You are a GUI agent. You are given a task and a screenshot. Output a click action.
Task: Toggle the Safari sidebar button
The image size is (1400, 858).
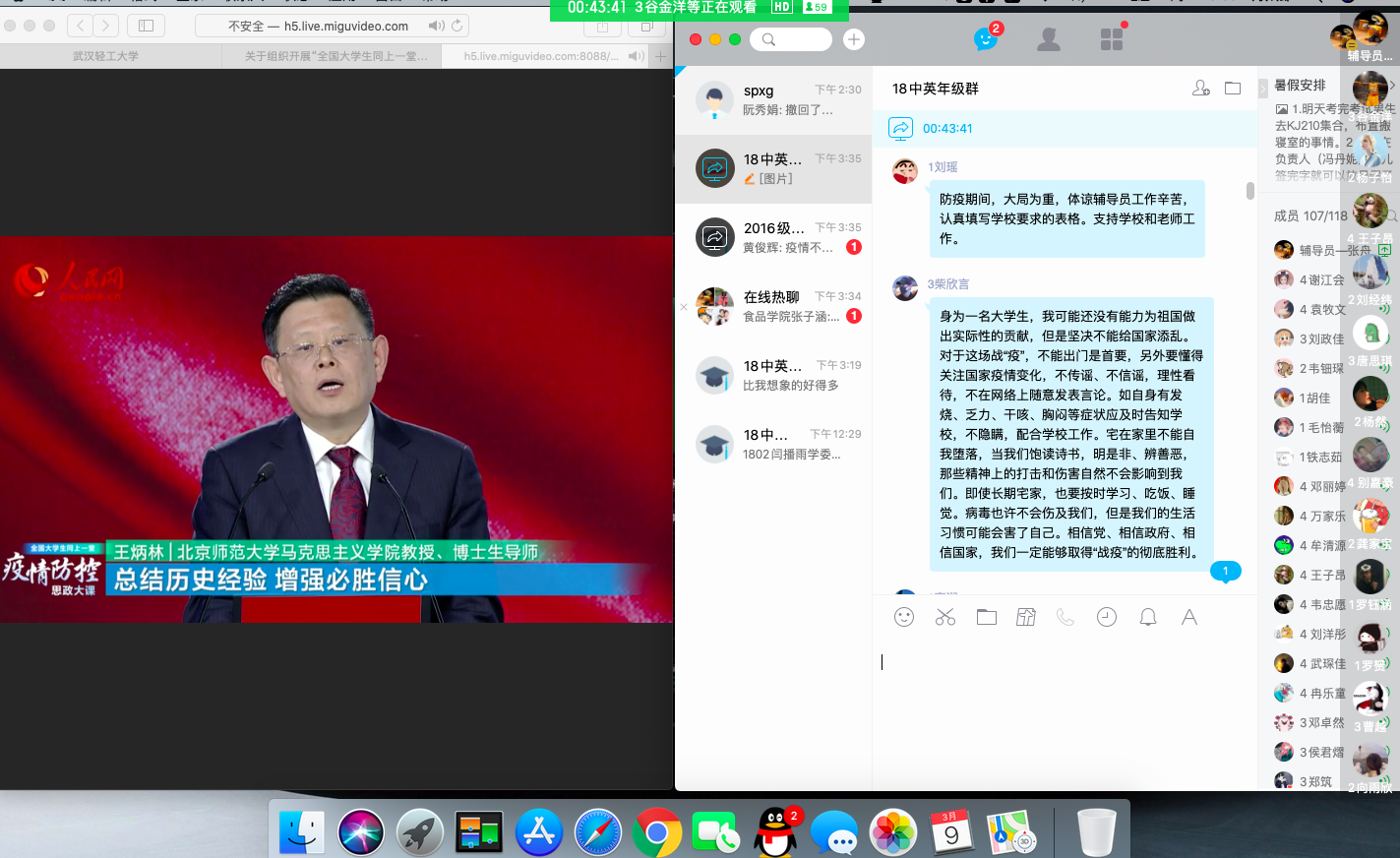[146, 26]
